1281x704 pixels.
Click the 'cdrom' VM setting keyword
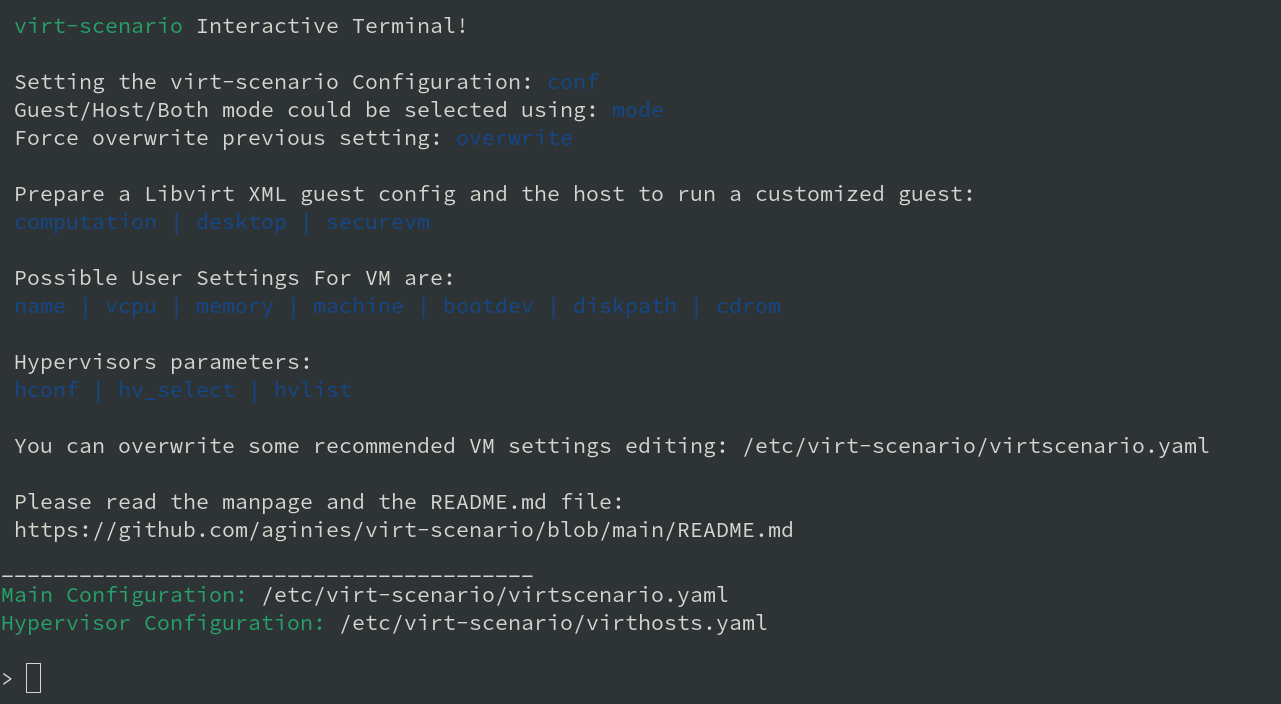pos(749,306)
